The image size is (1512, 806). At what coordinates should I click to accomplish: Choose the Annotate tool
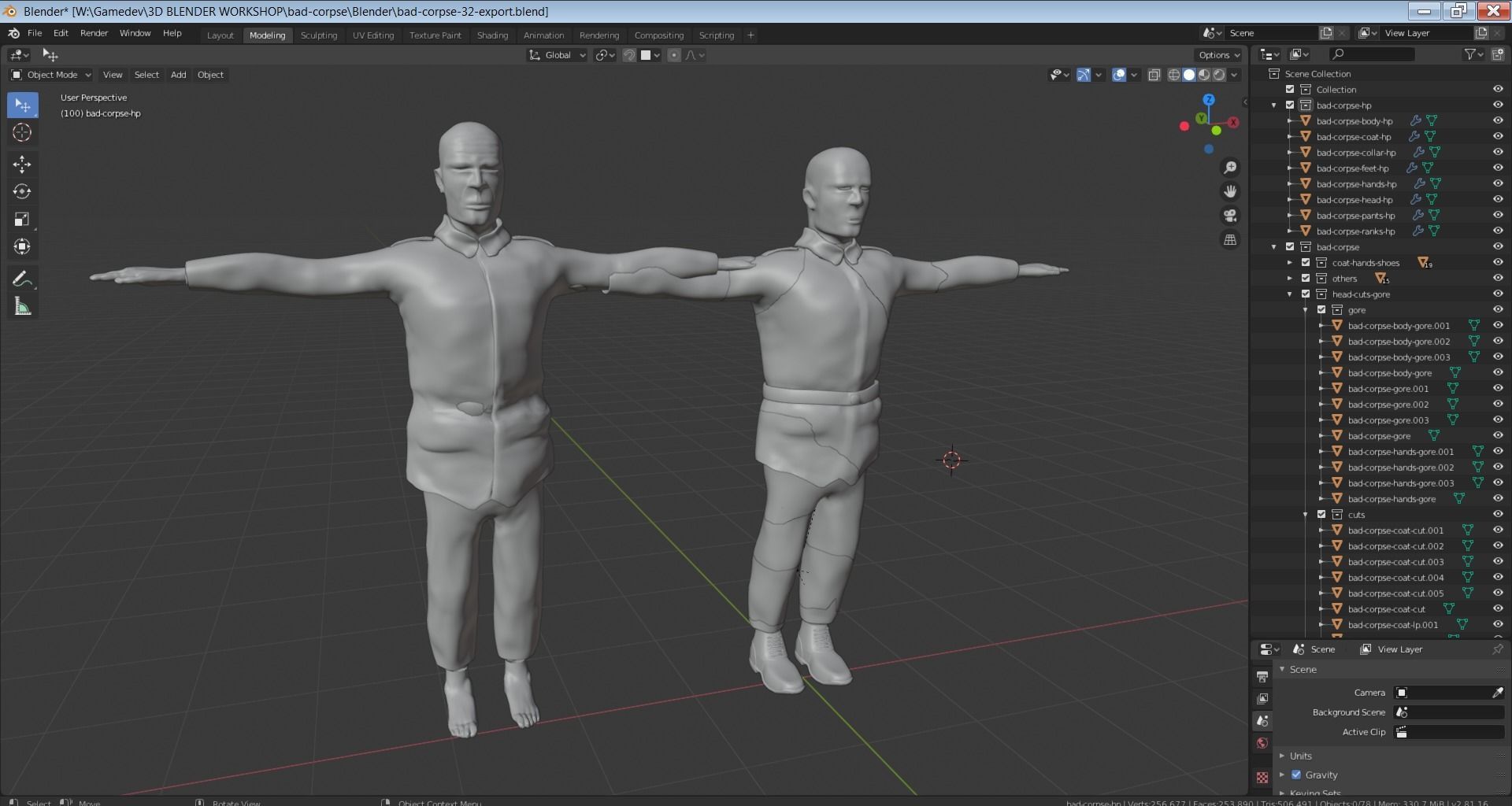pos(22,279)
